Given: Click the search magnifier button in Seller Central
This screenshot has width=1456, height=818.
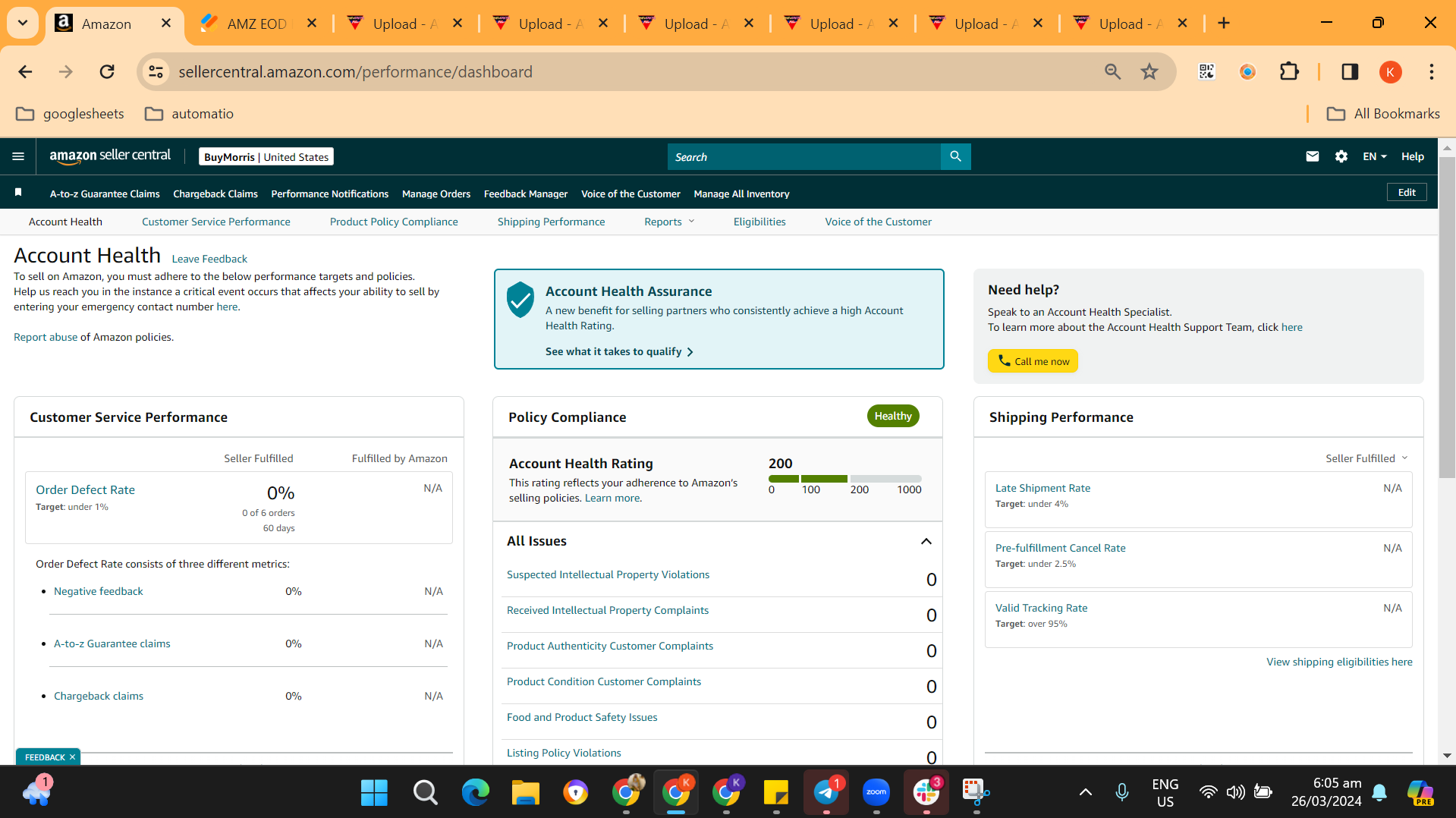Looking at the screenshot, I should click(955, 156).
